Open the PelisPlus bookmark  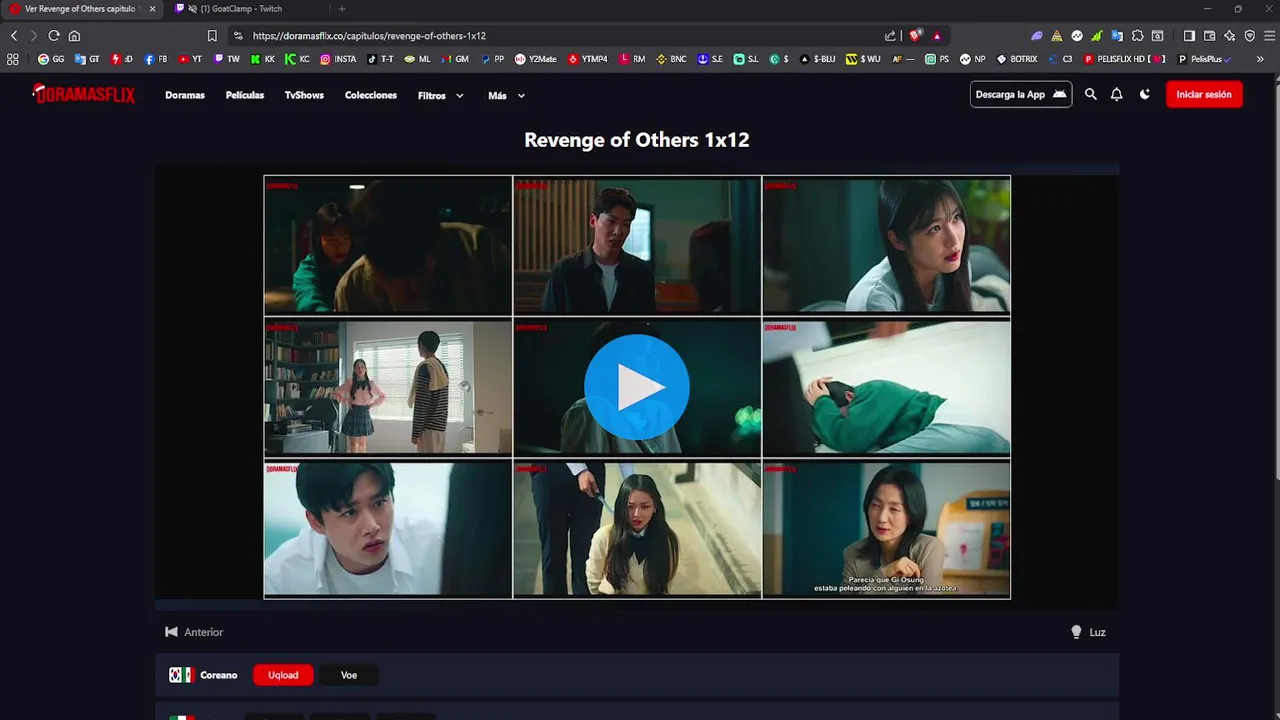[x=1204, y=59]
